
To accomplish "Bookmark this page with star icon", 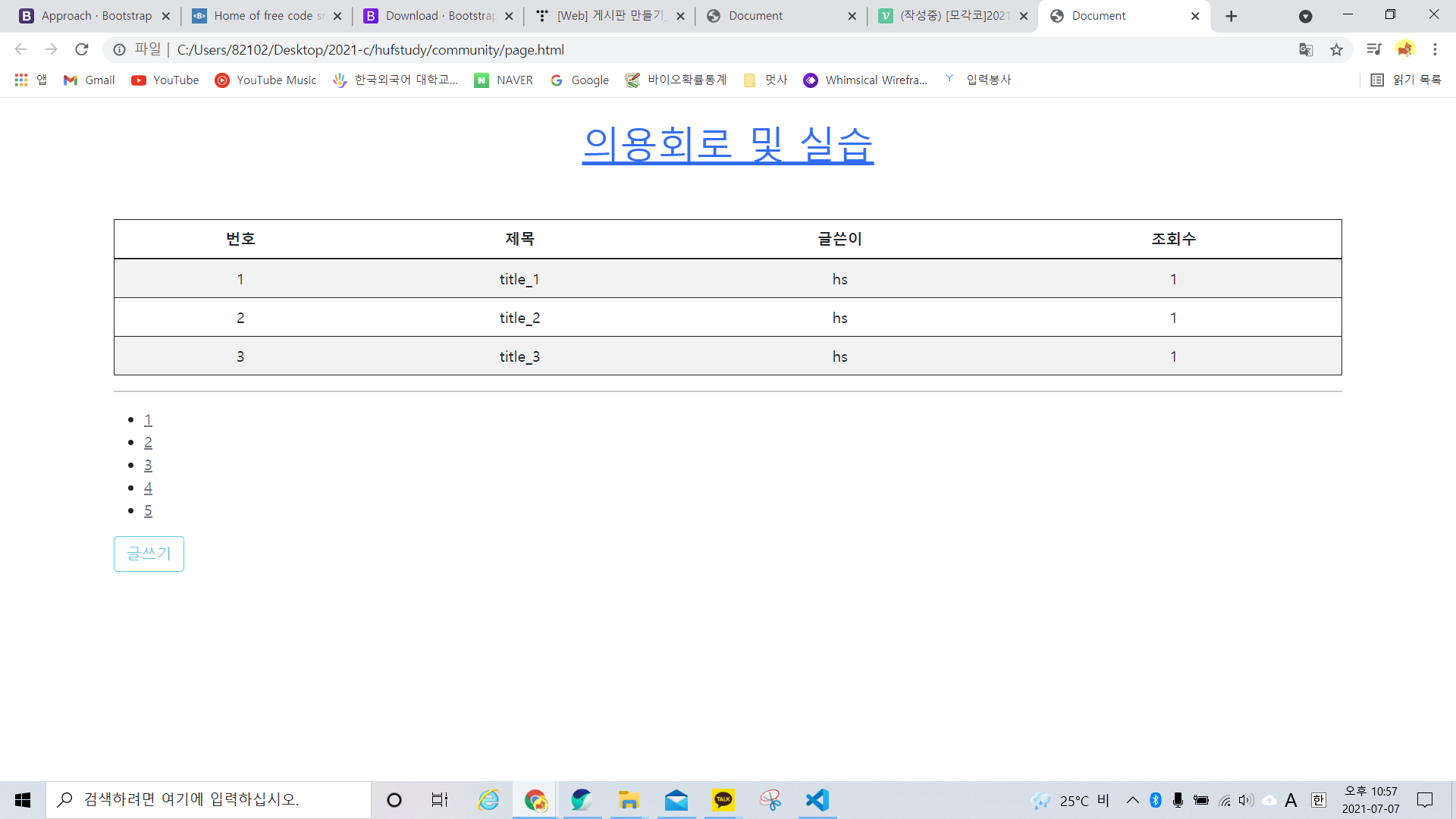I will tap(1336, 50).
